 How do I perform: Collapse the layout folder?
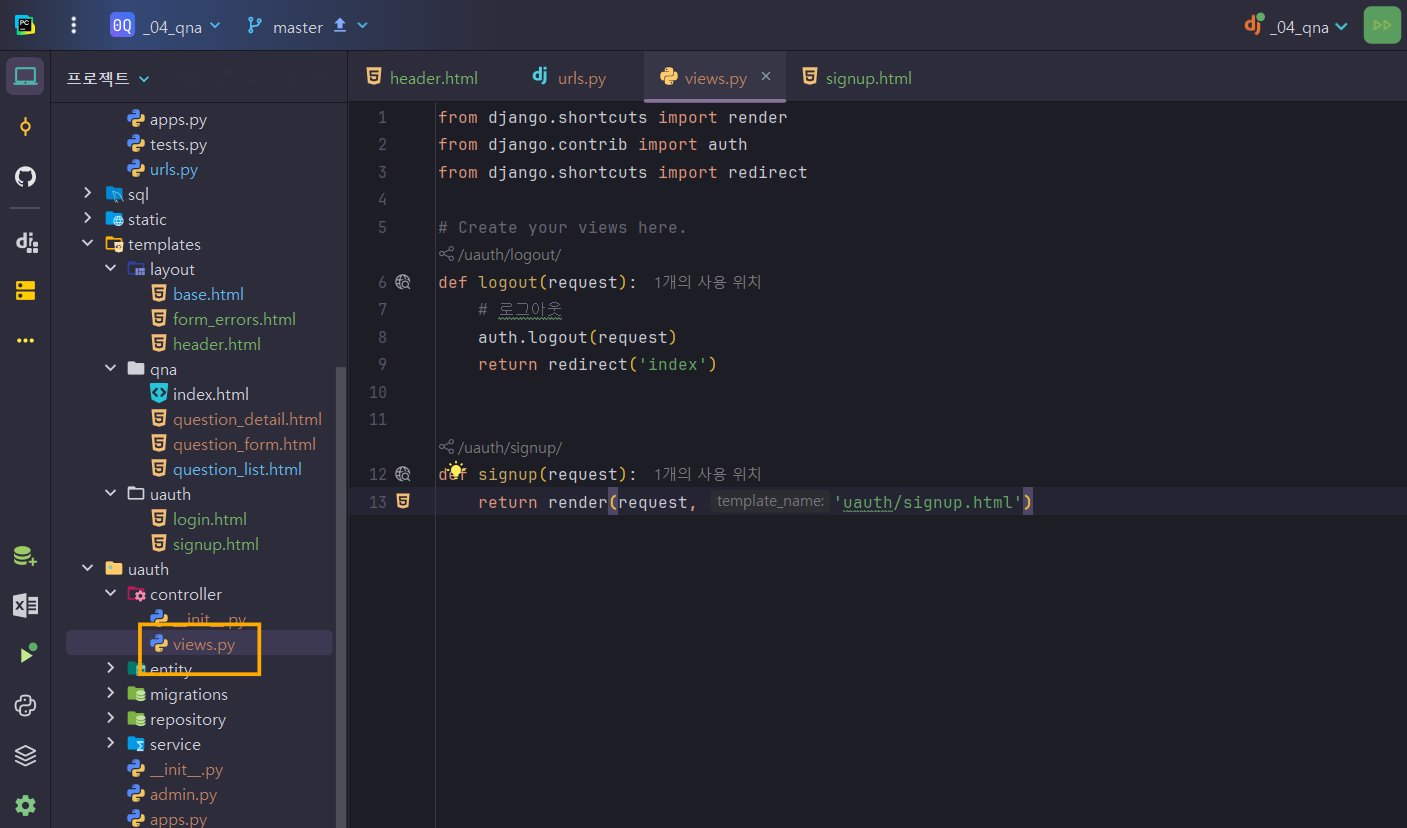111,269
